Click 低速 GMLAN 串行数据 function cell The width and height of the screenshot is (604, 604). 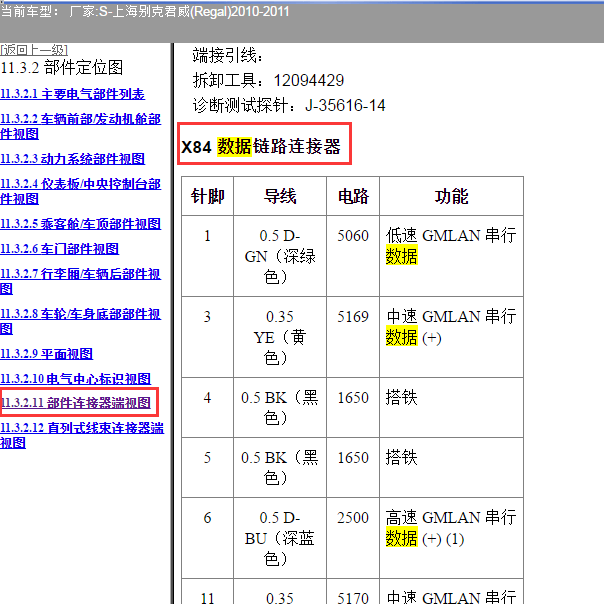click(451, 256)
